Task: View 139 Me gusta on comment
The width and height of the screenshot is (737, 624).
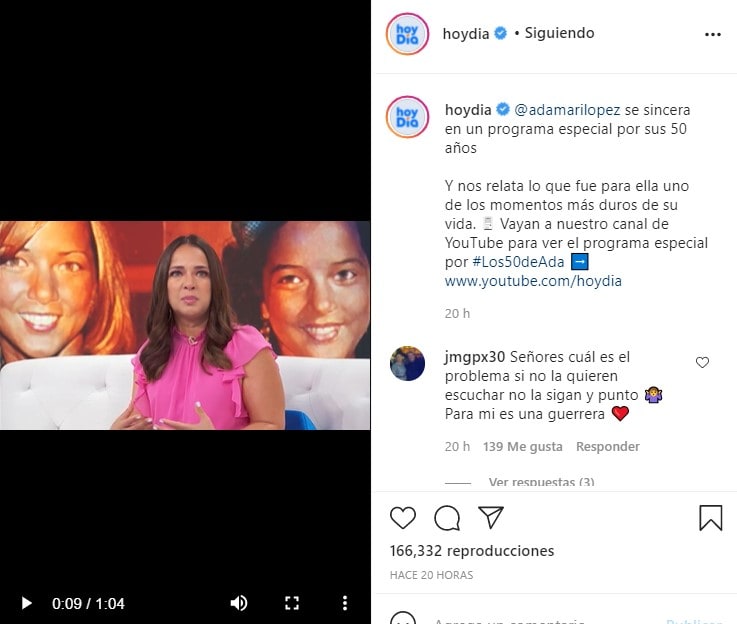Action: pos(523,446)
